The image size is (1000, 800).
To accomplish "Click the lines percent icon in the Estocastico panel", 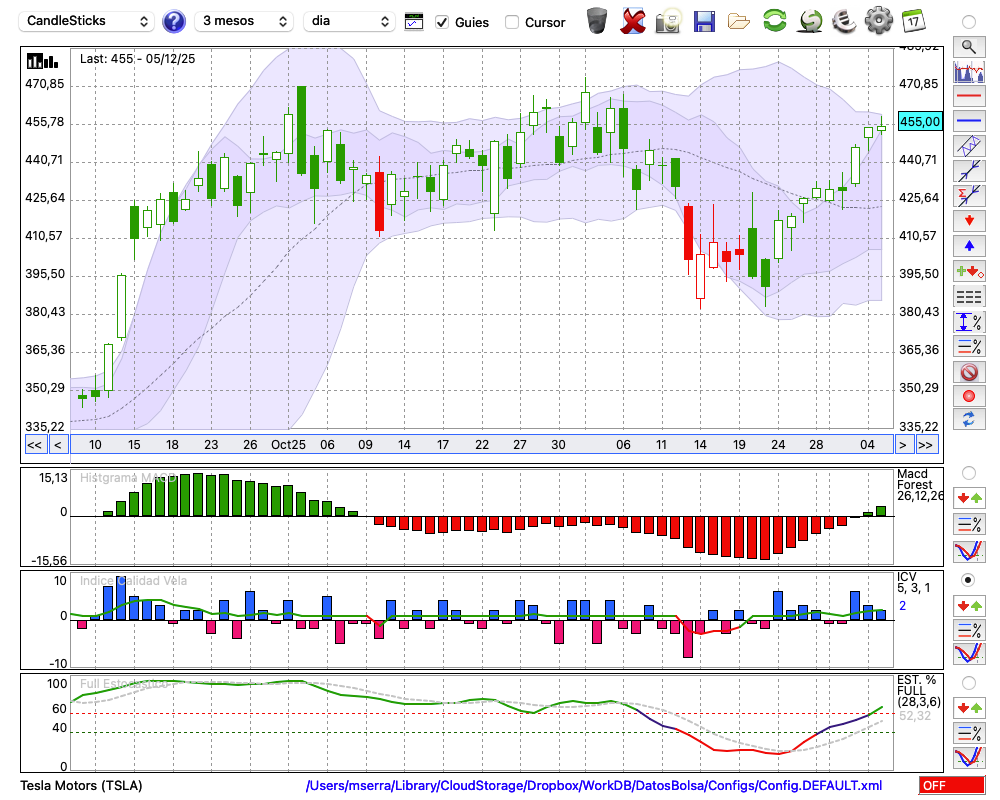I will (x=969, y=733).
